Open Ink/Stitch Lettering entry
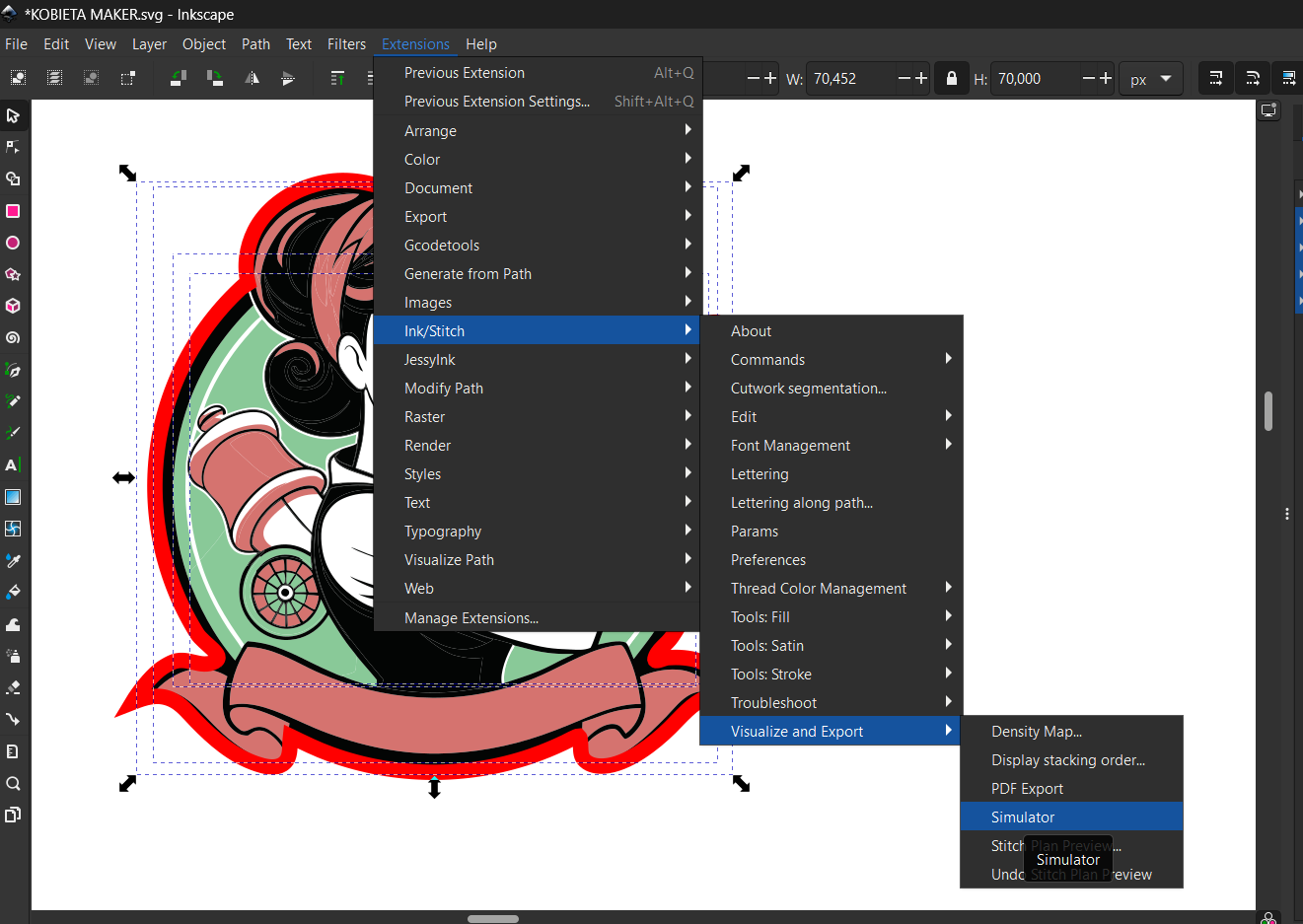This screenshot has width=1303, height=924. point(831,473)
